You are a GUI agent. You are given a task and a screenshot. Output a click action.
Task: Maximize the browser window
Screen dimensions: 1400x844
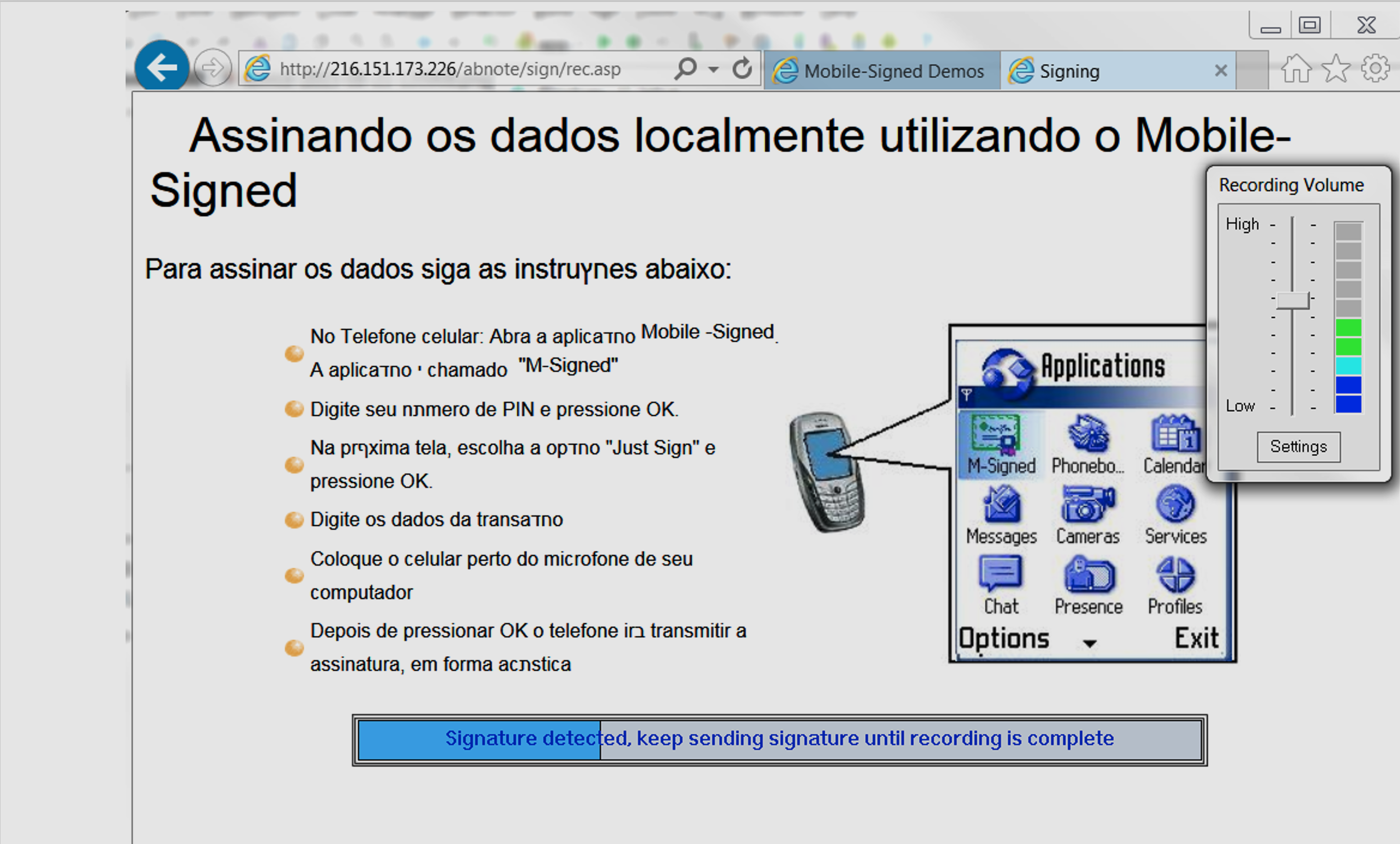click(1309, 25)
